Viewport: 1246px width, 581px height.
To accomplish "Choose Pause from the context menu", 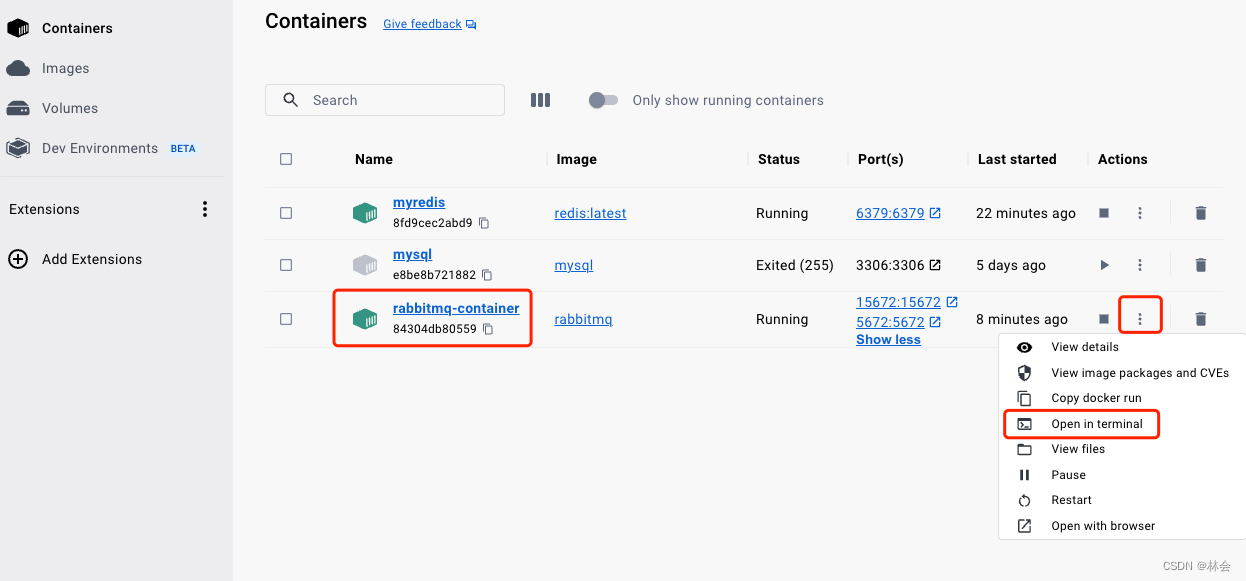I will click(1122, 475).
